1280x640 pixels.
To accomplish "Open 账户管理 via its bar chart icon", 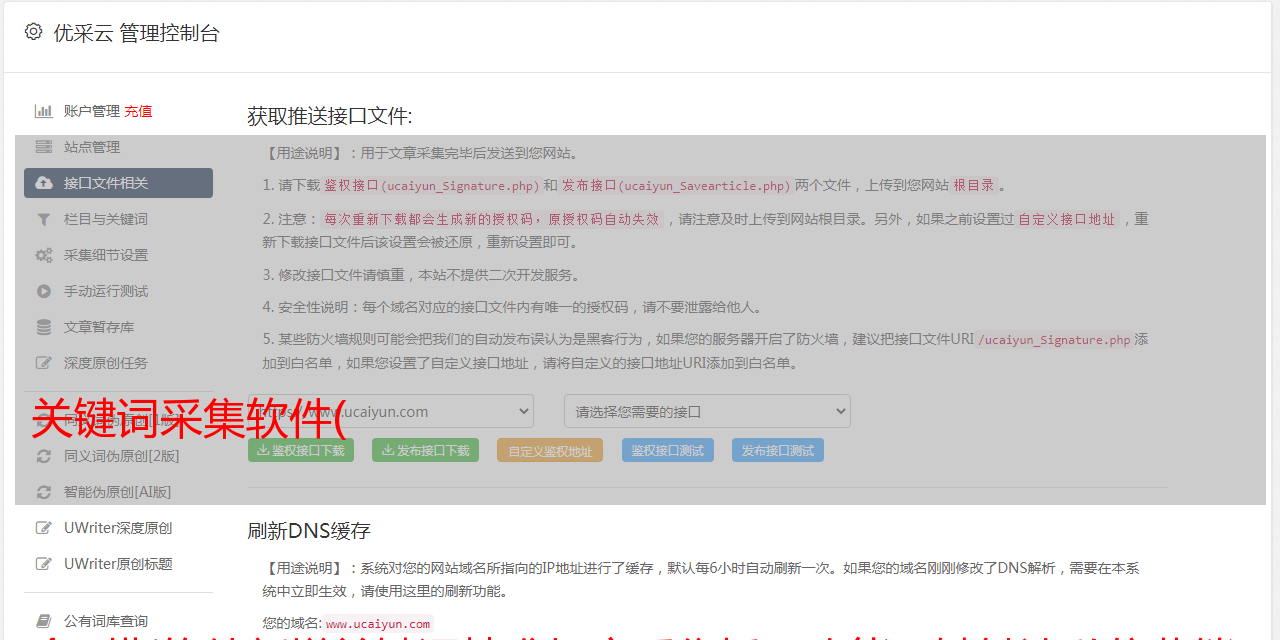I will pyautogui.click(x=44, y=111).
